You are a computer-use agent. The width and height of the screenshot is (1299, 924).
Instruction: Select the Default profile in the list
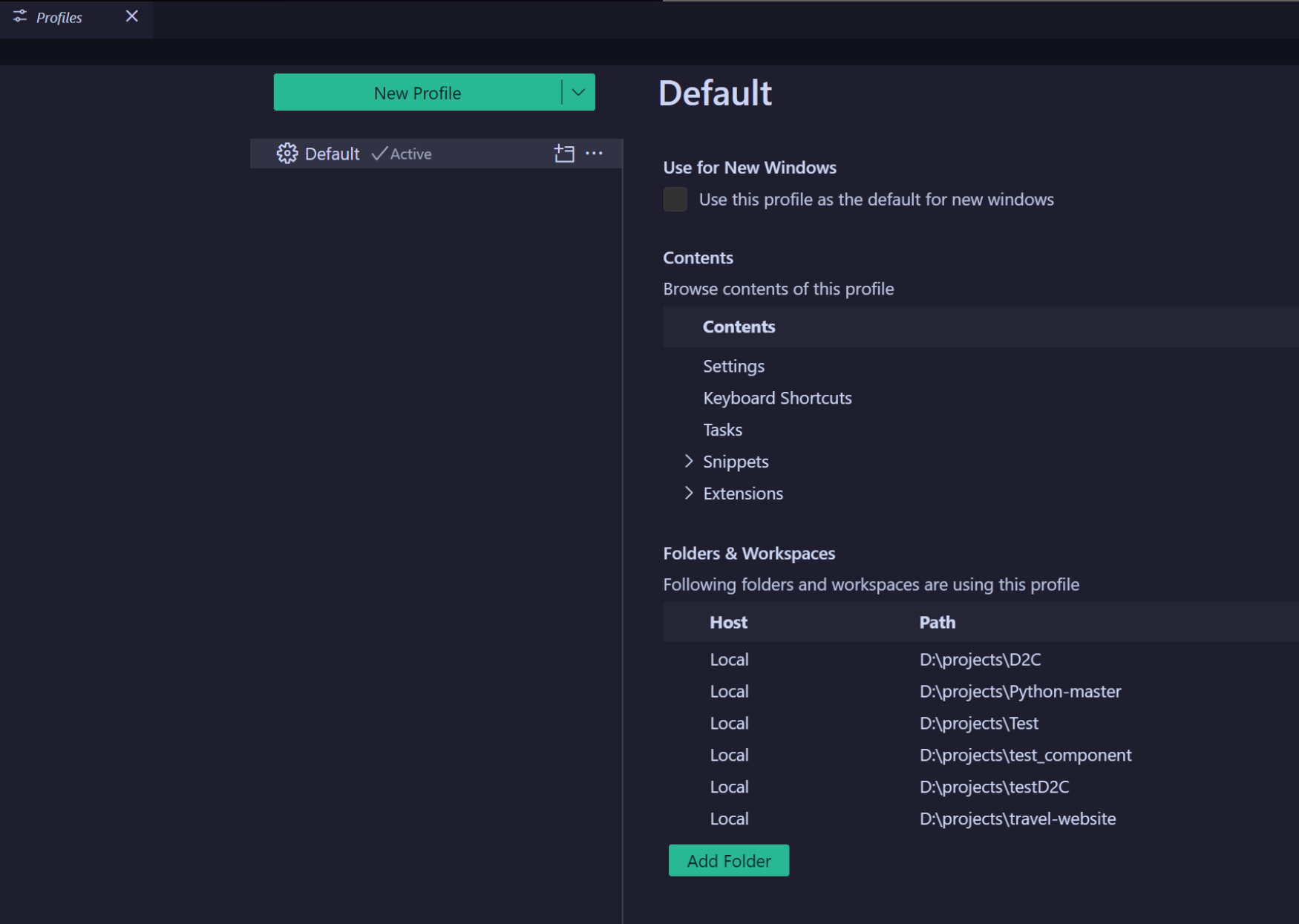pos(332,154)
